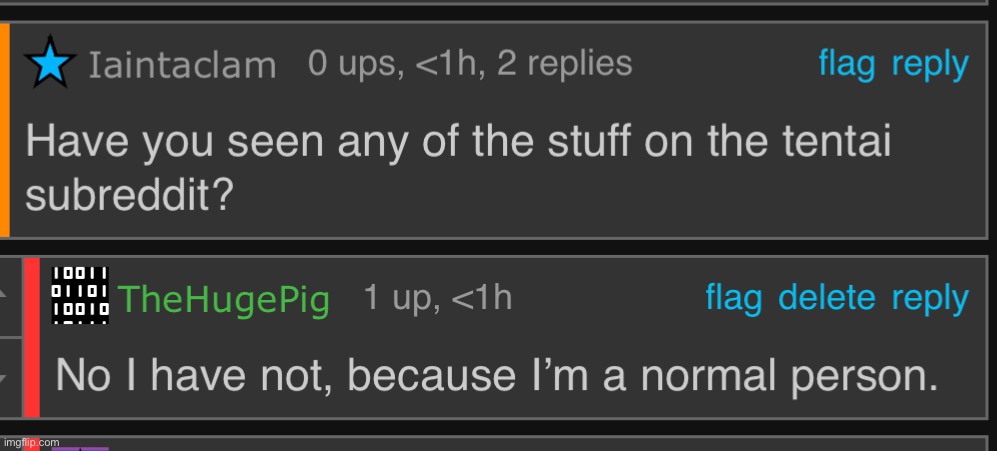Flag the comment by TheHugePig
This screenshot has height=451, width=998.
[733, 298]
